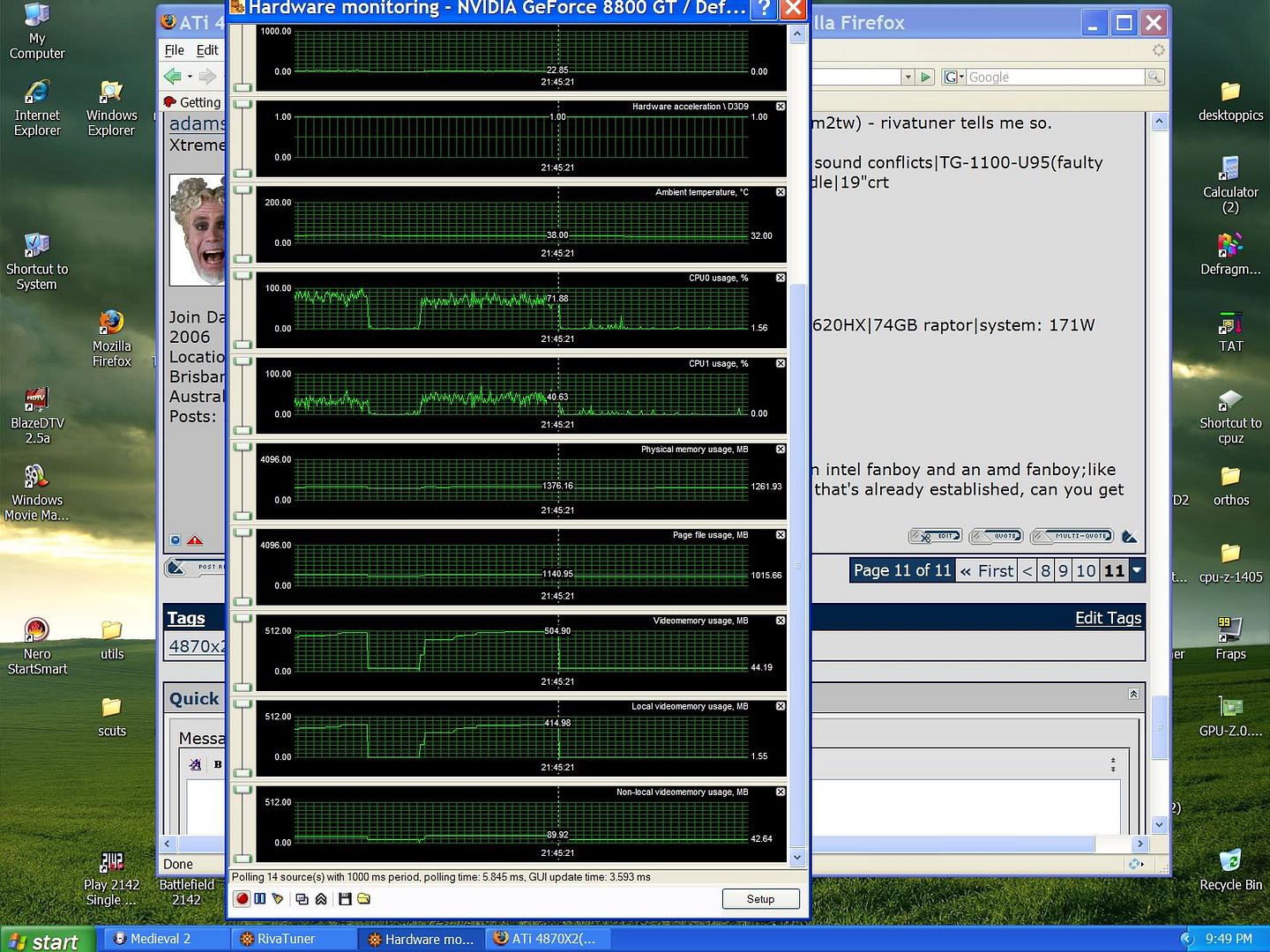Select the BlazeDTV 2.5a desktop icon
Image resolution: width=1270 pixels, height=952 pixels.
tap(37, 415)
